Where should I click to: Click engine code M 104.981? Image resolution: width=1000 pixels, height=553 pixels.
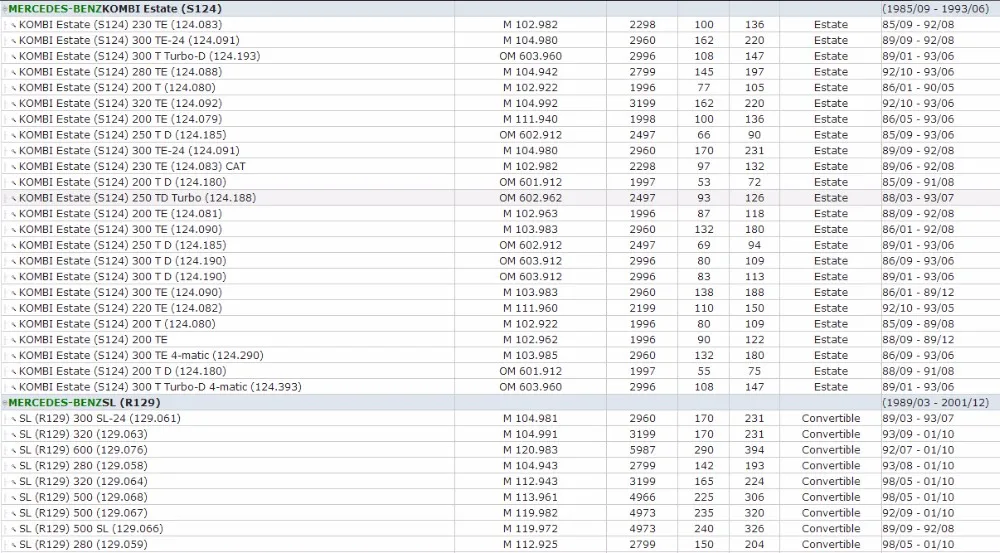pos(530,418)
